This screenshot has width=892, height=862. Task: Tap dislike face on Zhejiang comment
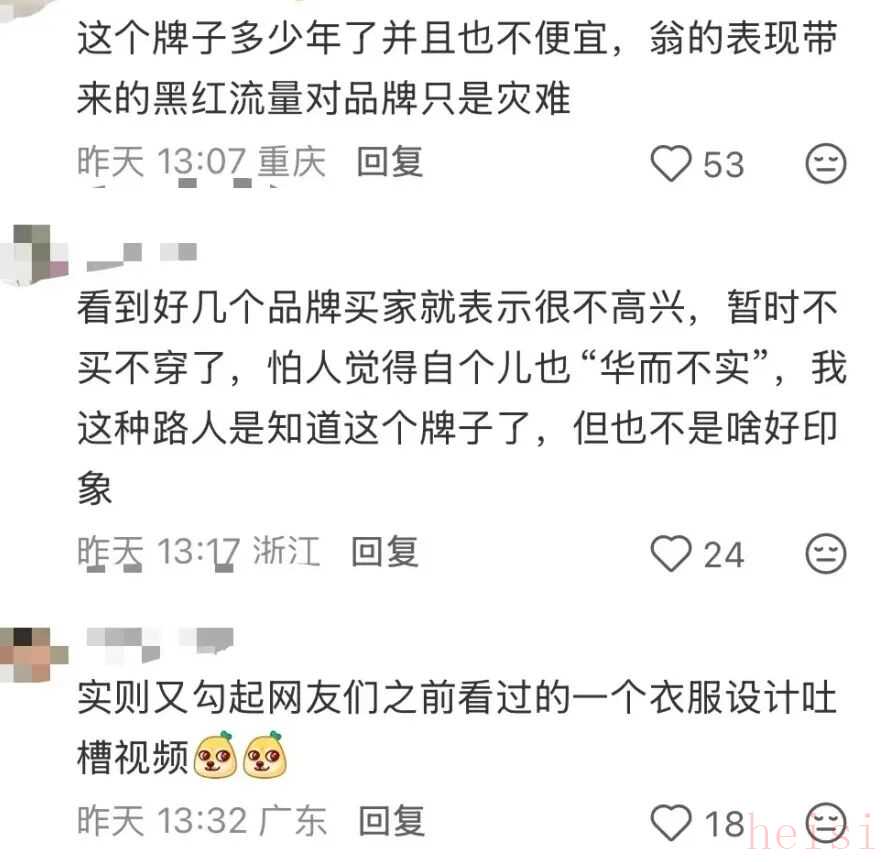click(x=826, y=553)
